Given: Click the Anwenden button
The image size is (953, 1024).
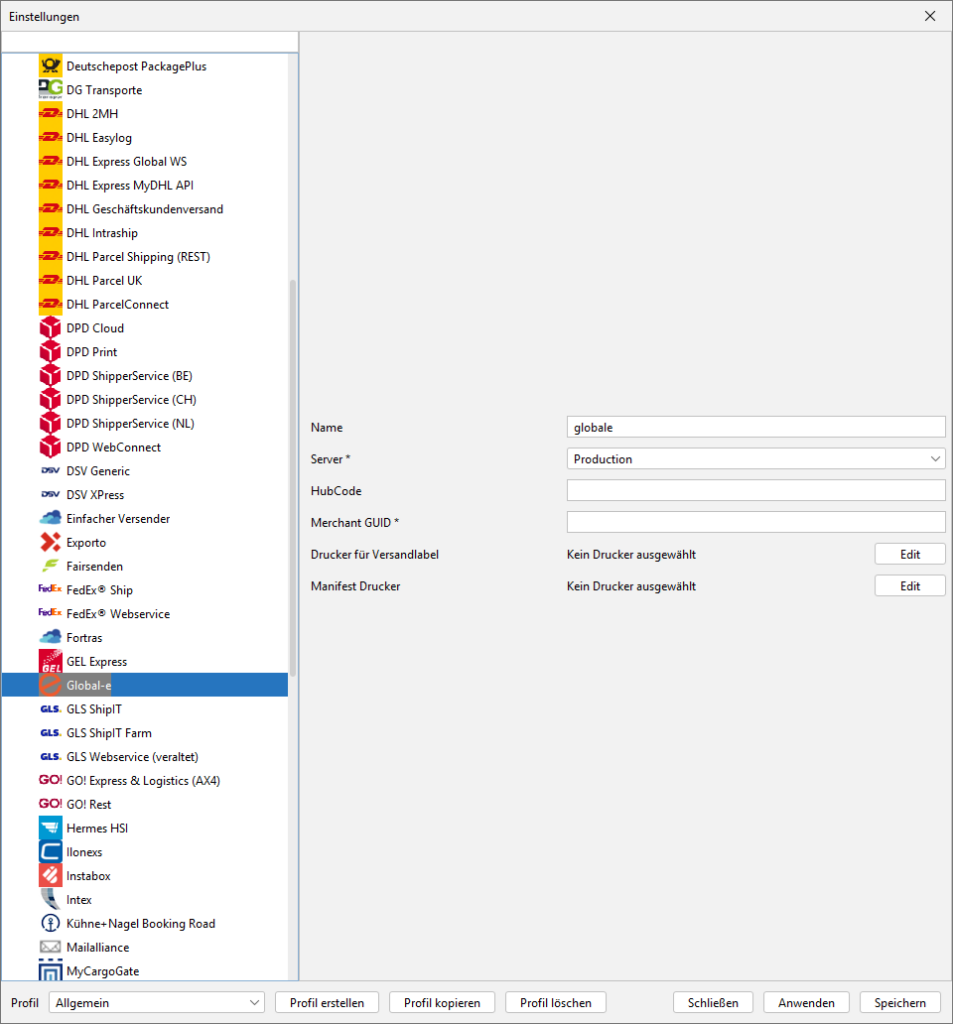Looking at the screenshot, I should pos(806,1002).
